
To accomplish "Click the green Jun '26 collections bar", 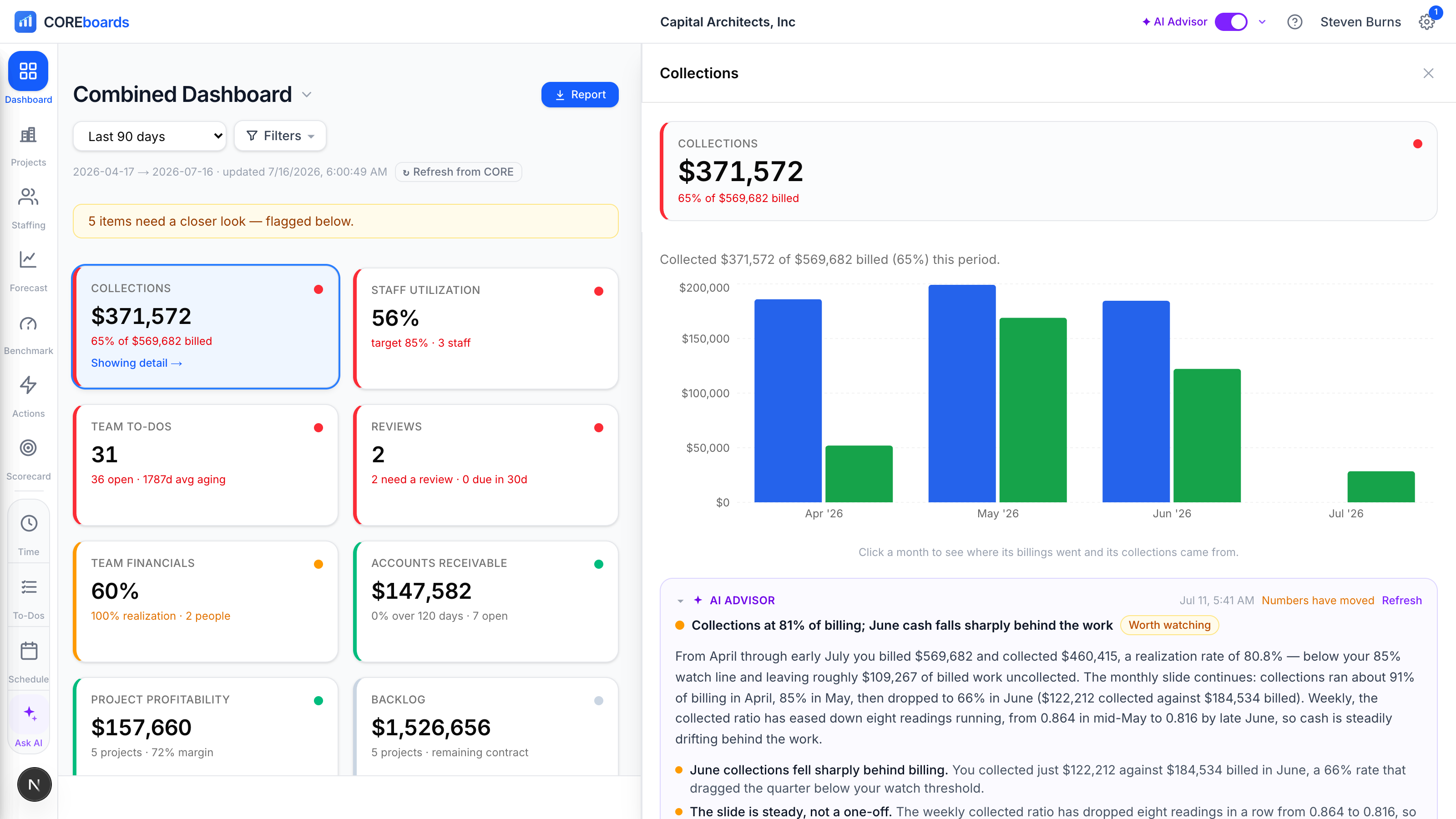I will click(x=1207, y=436).
